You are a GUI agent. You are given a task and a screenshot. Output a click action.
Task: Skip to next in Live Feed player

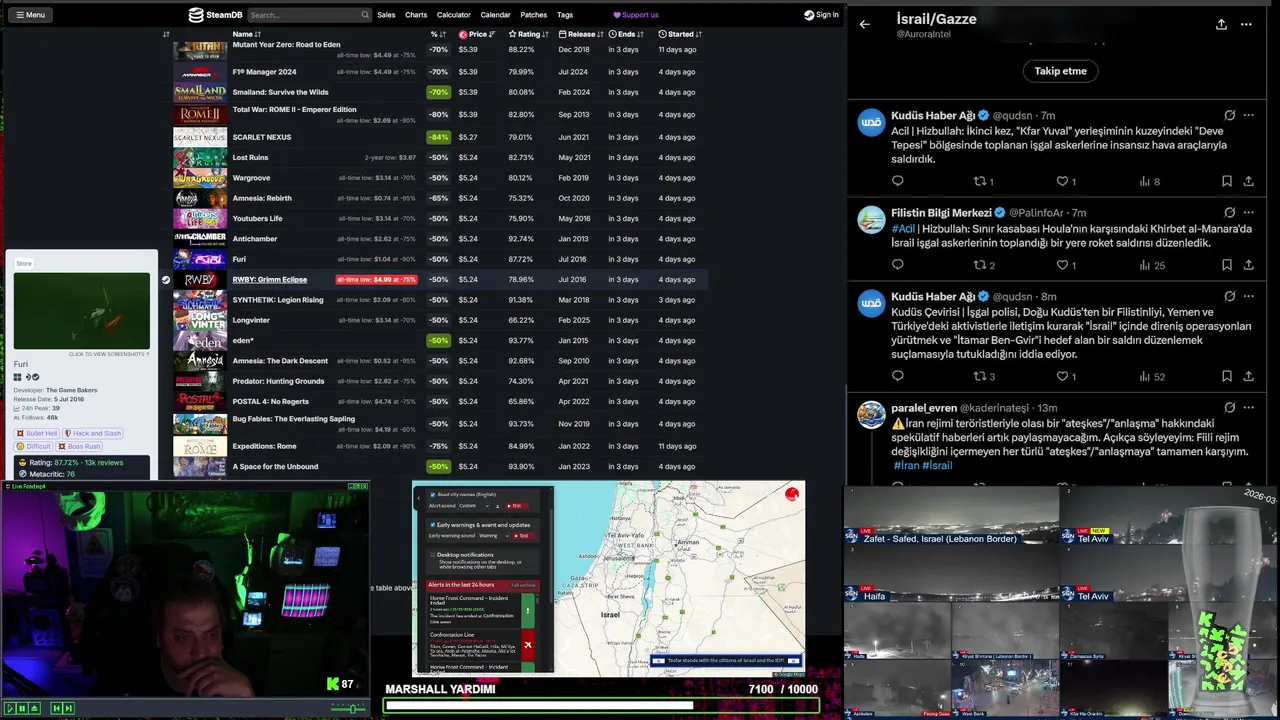[x=68, y=708]
